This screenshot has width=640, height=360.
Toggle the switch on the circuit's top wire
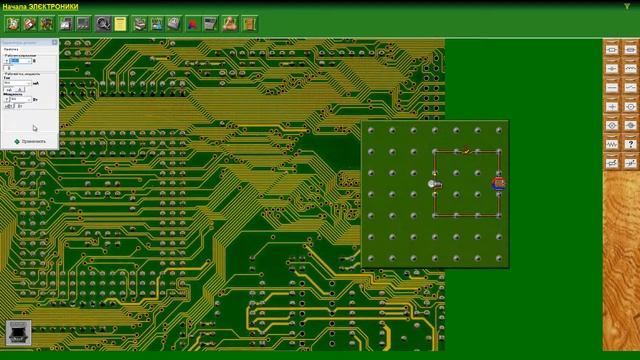pyautogui.click(x=467, y=151)
